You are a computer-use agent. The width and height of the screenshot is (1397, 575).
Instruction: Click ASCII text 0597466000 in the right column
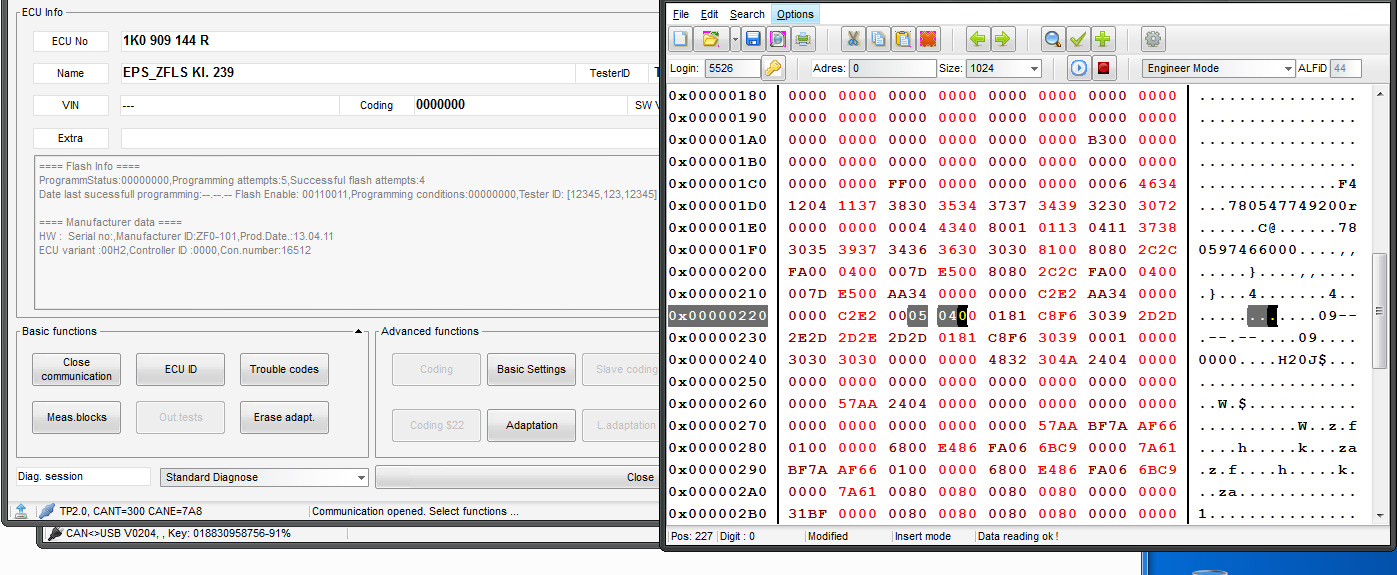1248,250
